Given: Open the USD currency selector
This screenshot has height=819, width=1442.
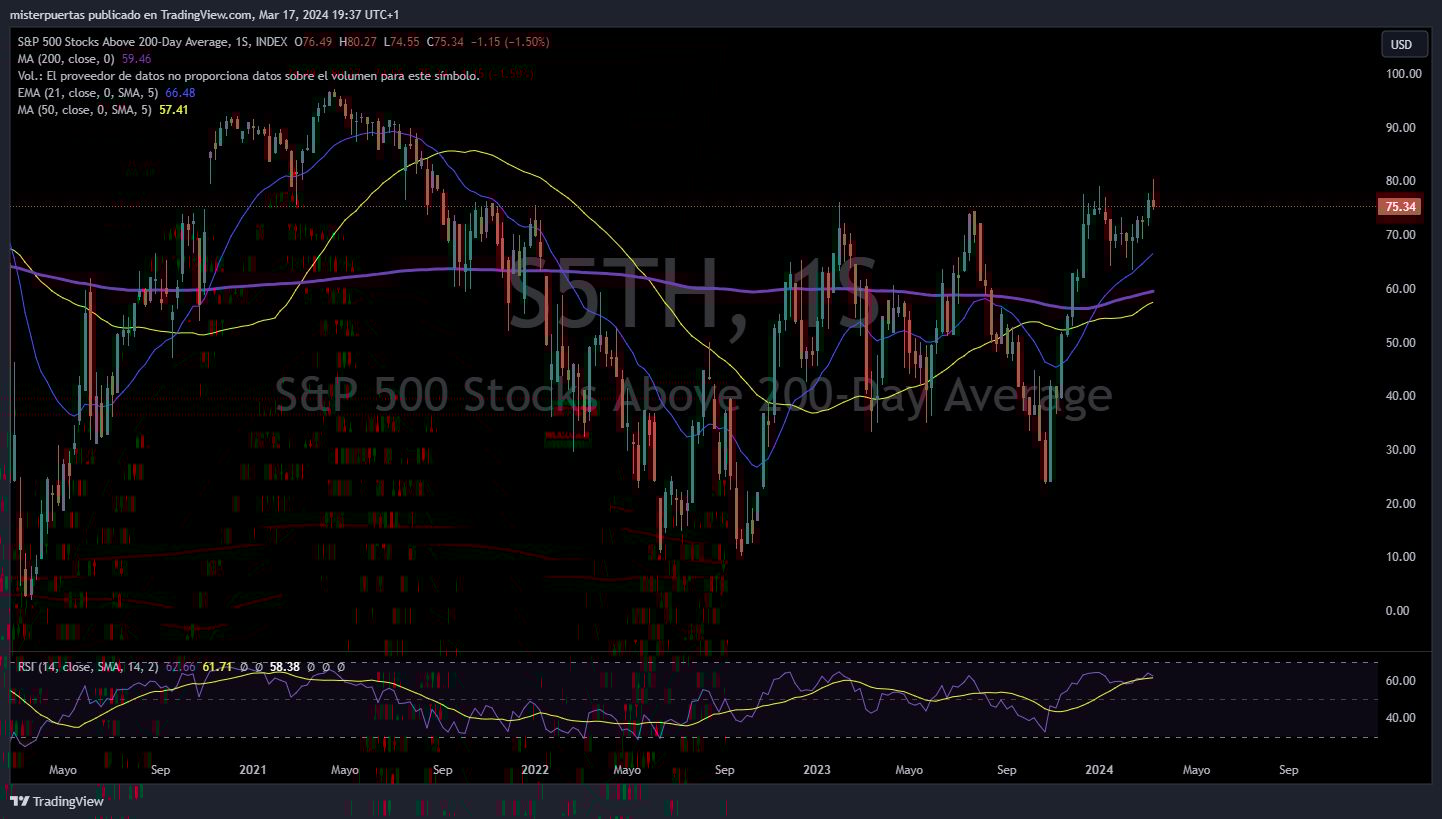Looking at the screenshot, I should [x=1401, y=44].
